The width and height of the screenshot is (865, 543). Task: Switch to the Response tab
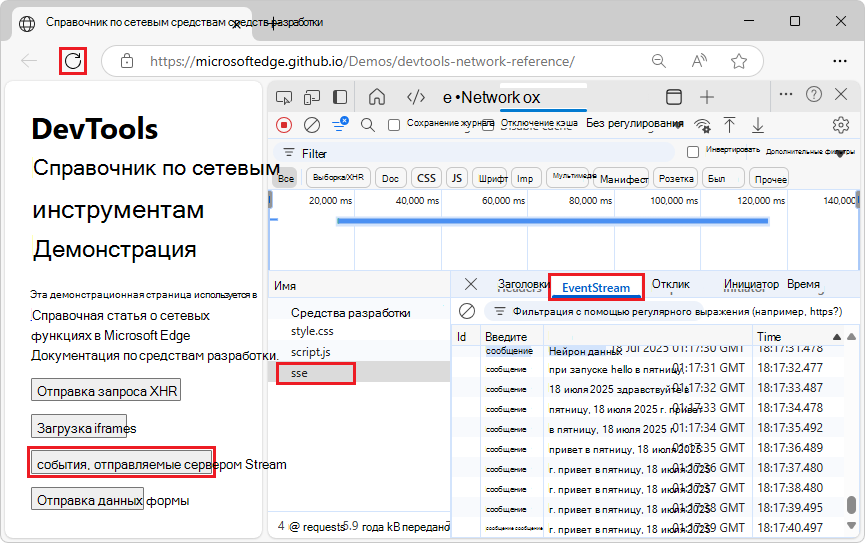point(671,284)
